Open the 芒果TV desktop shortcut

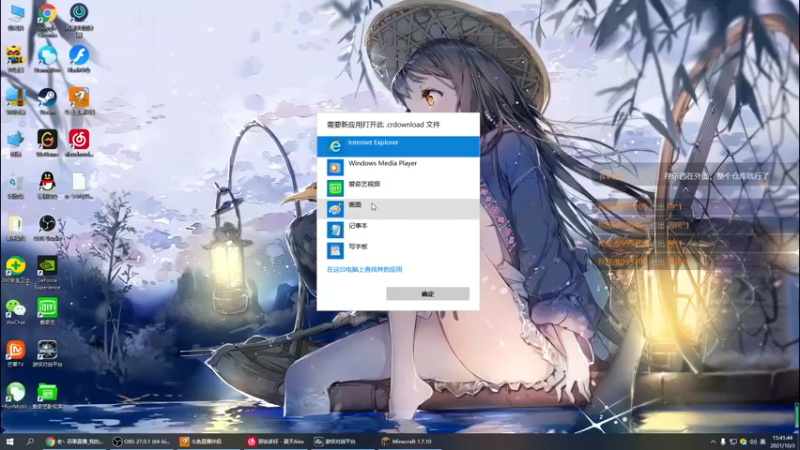[x=16, y=353]
